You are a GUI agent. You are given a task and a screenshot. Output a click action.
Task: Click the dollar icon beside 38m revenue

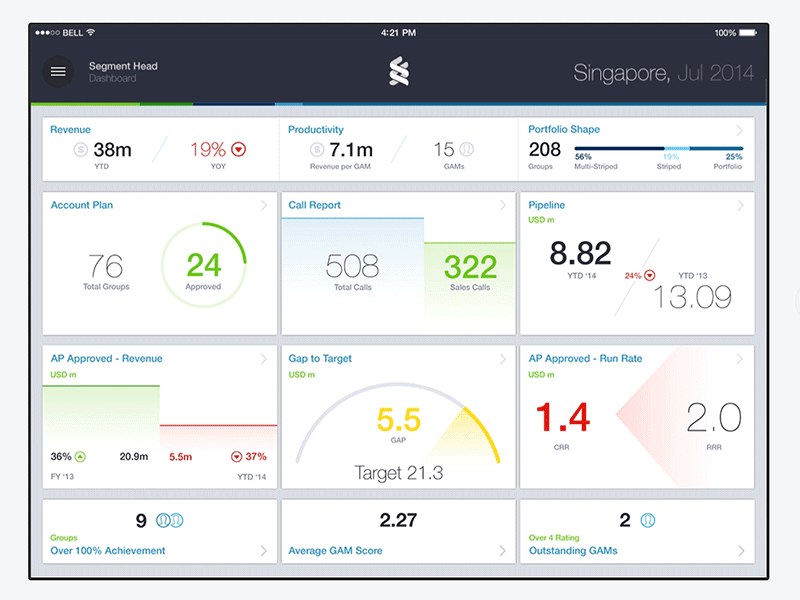[81, 150]
